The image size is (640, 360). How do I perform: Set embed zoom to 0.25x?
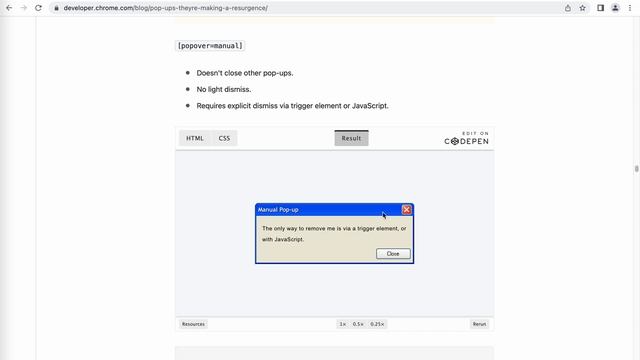click(x=377, y=324)
